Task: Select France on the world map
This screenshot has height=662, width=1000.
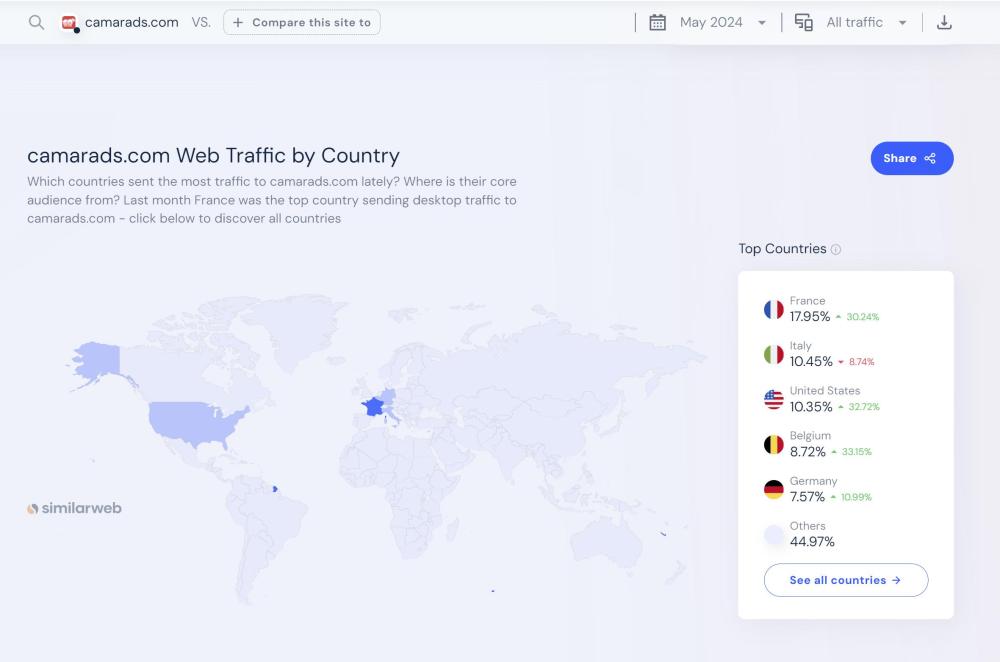Action: coord(373,406)
